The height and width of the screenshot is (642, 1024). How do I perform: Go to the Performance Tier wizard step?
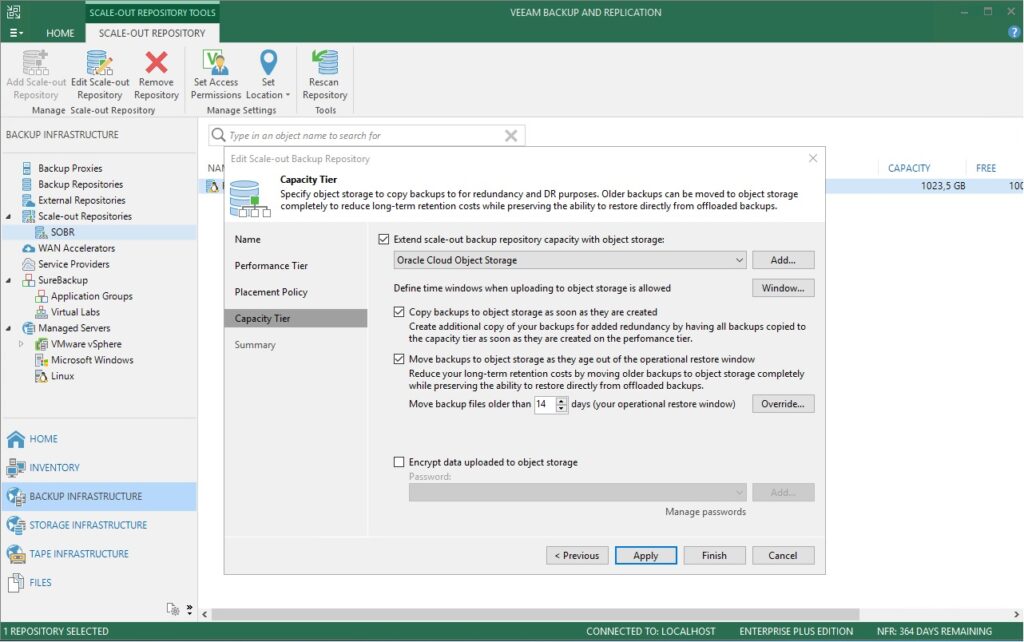coord(271,266)
